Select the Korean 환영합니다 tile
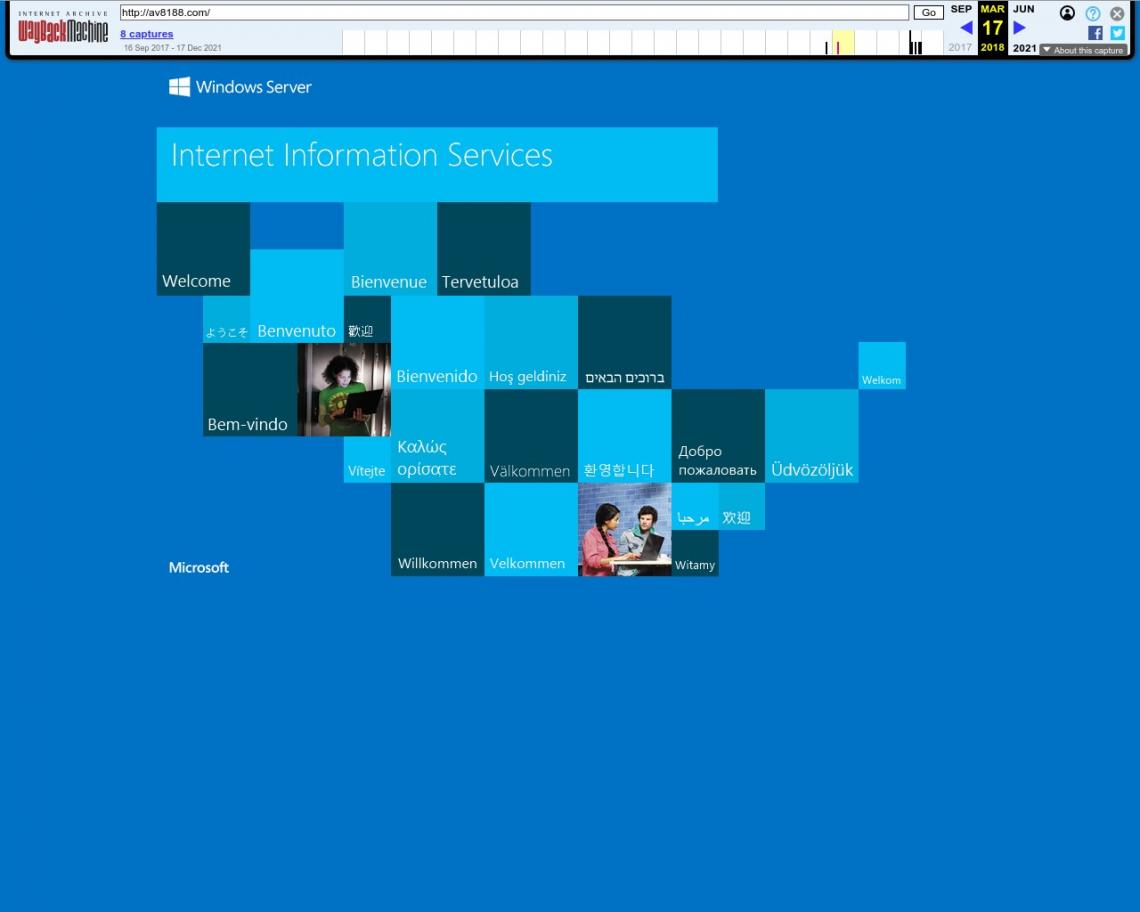Screen dimensions: 1140x912 click(625, 436)
